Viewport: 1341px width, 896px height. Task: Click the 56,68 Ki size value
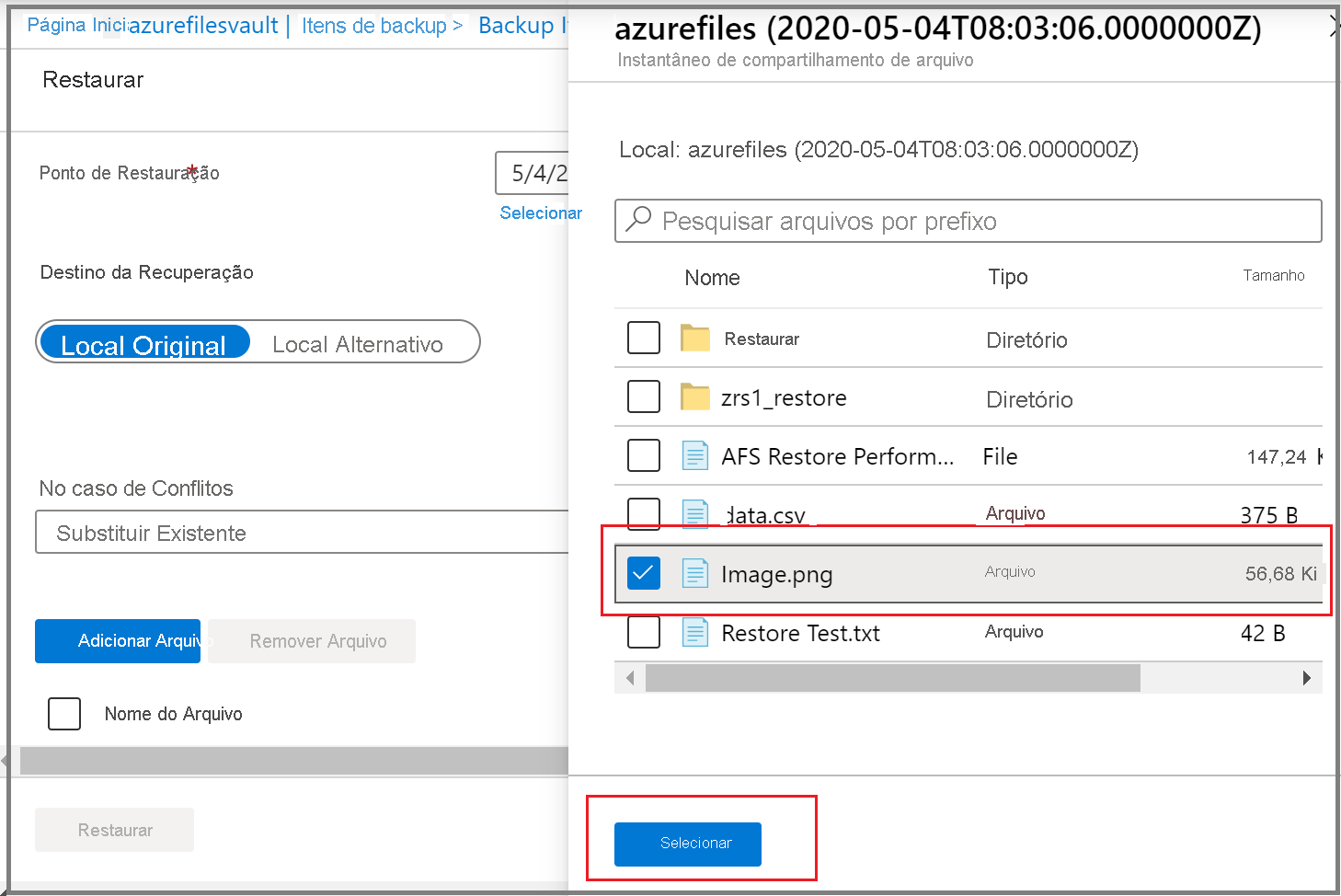(1281, 574)
